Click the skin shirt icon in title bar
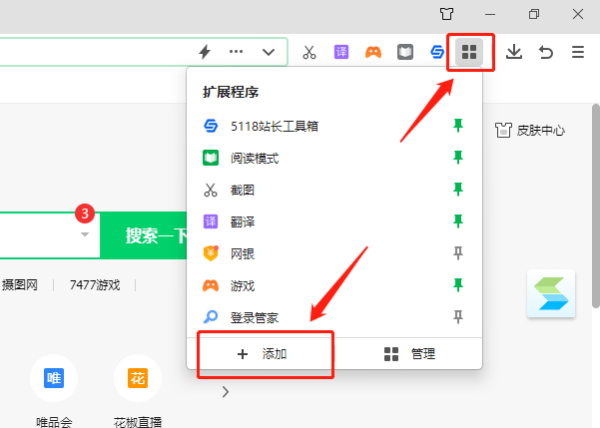The image size is (600, 428). [447, 14]
